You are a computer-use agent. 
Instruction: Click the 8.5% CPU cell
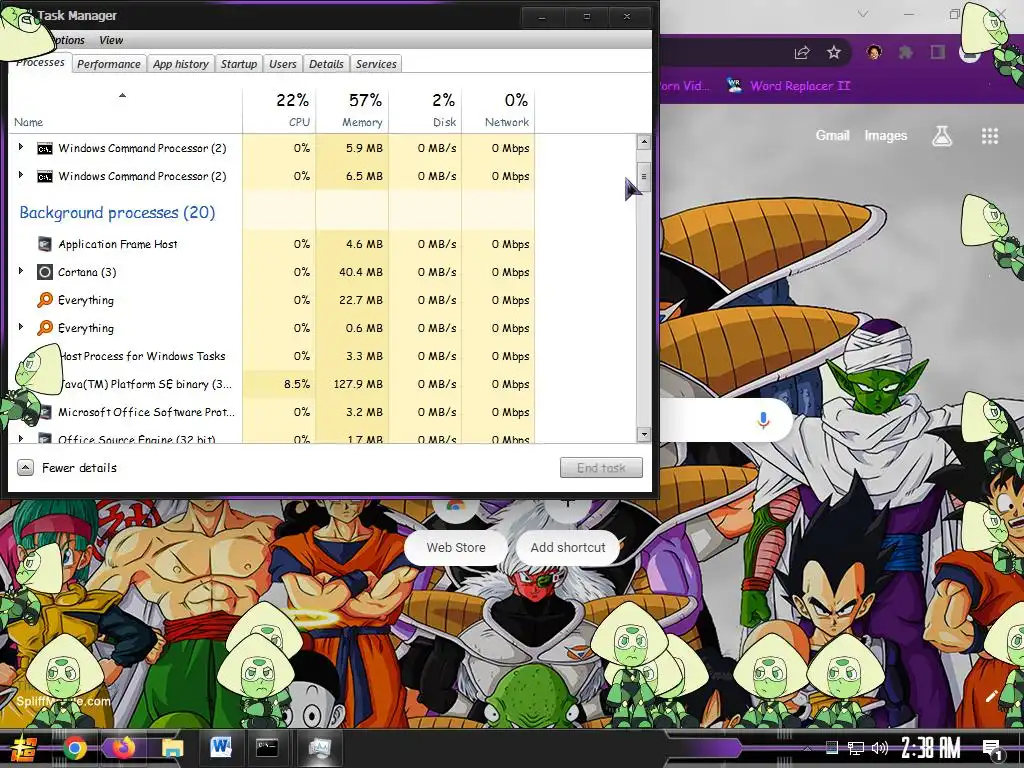point(279,384)
